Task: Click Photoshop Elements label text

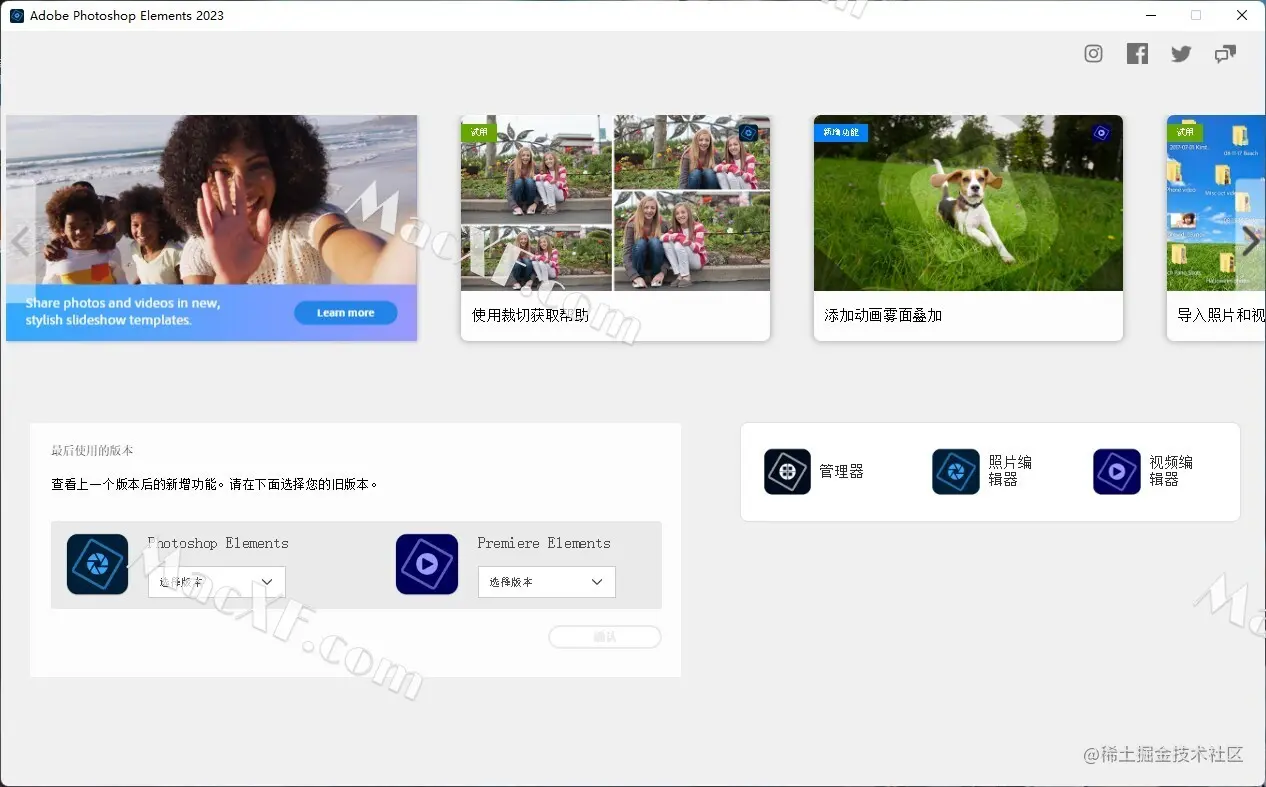Action: tap(218, 543)
